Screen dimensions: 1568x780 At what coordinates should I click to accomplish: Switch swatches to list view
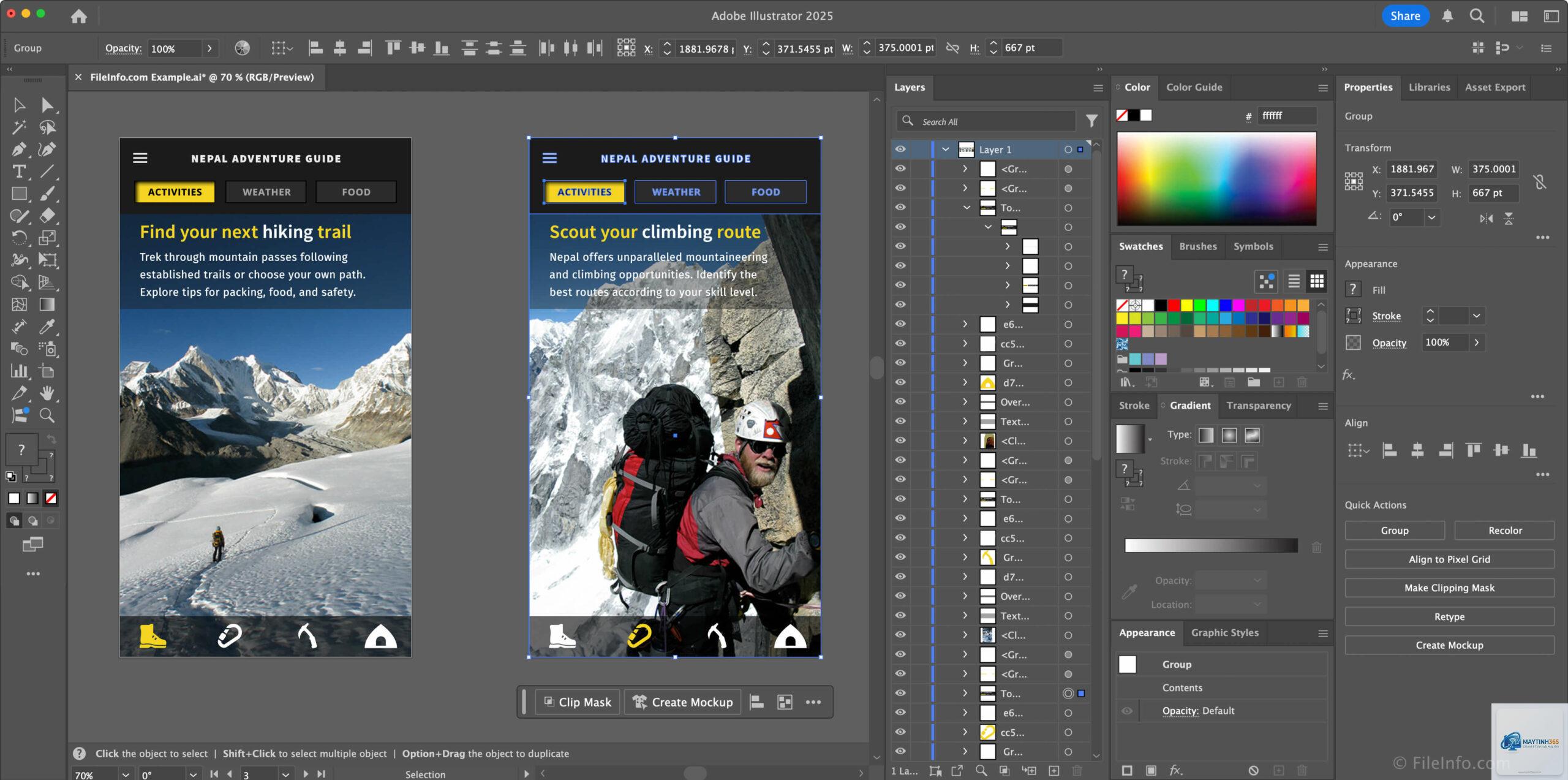(x=1294, y=281)
